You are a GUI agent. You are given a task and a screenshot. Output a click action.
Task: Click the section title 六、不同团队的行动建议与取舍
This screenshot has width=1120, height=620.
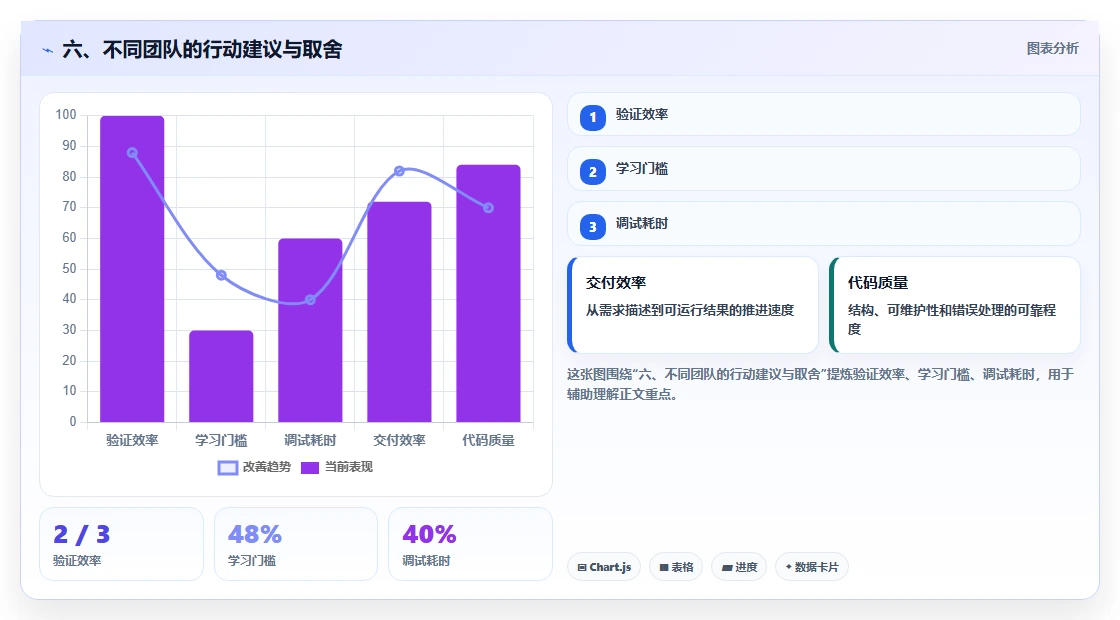[202, 49]
